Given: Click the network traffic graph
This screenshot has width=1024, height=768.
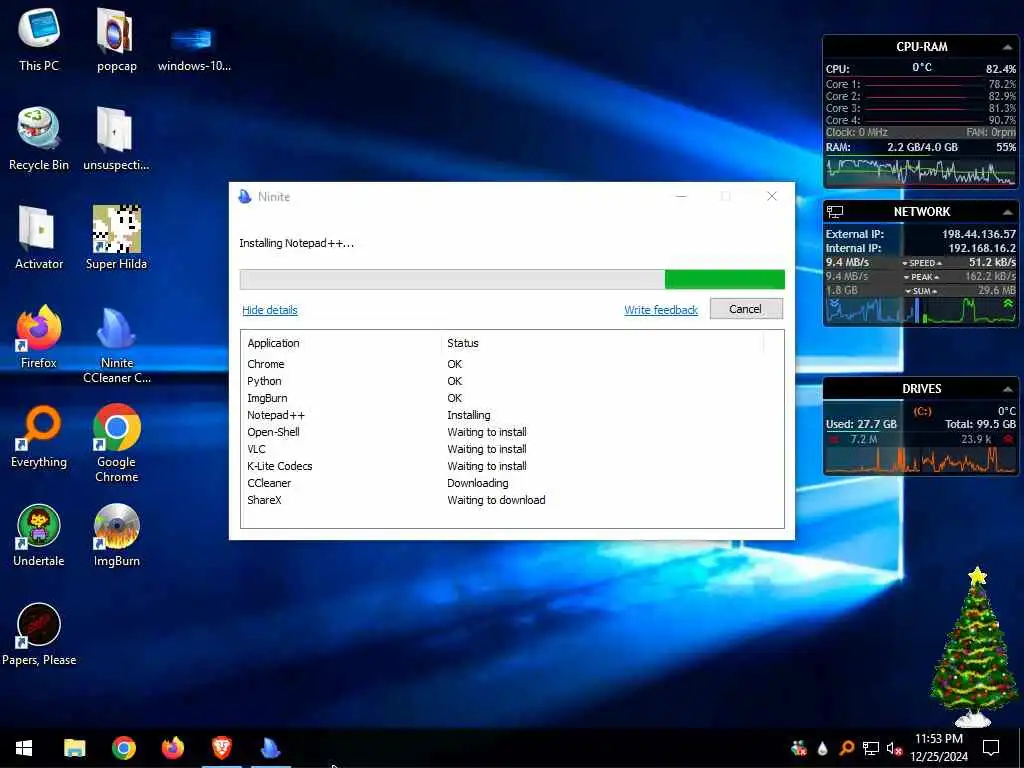Looking at the screenshot, I should 921,311.
